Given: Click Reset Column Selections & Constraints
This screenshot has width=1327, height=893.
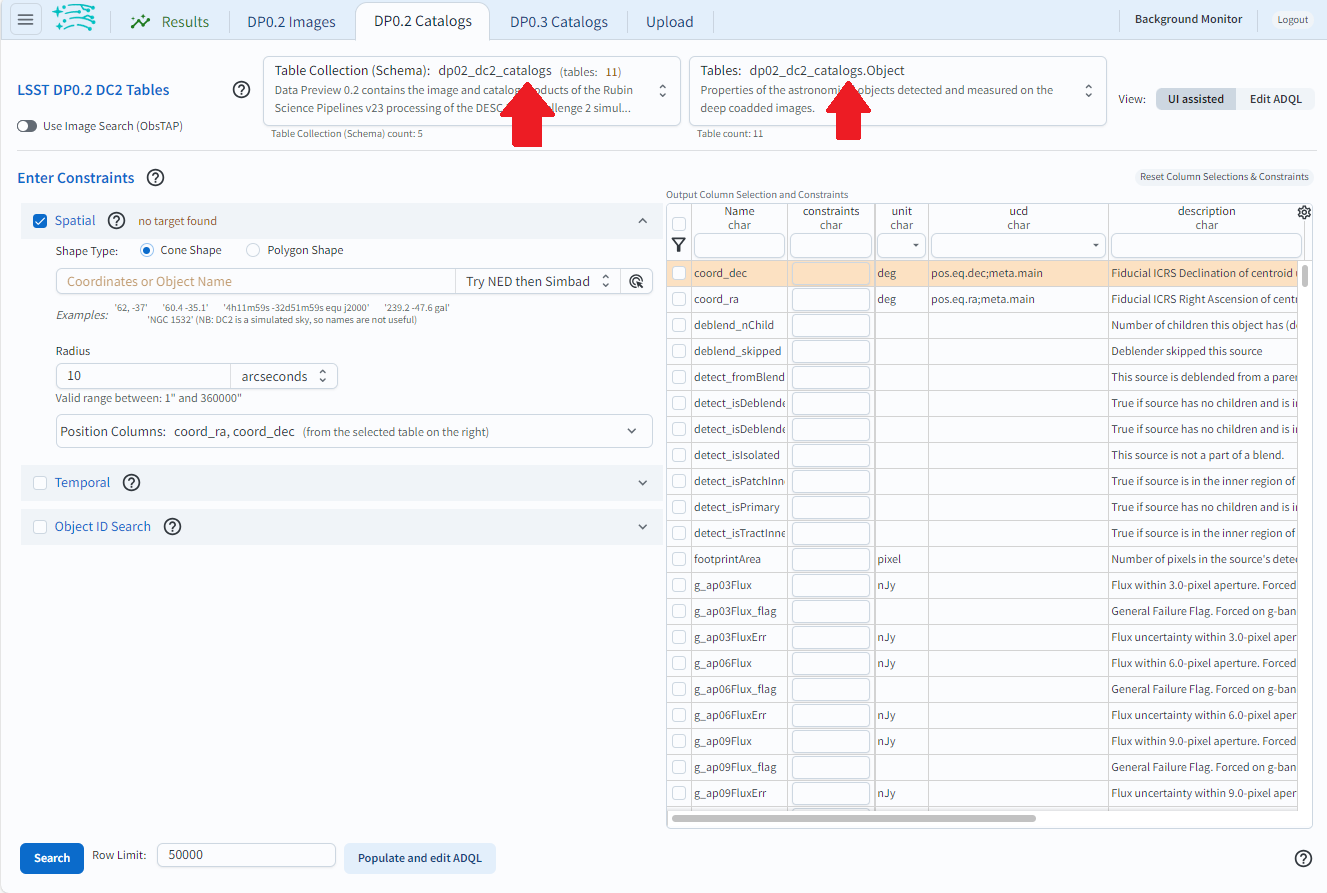Looking at the screenshot, I should pyautogui.click(x=1224, y=175).
